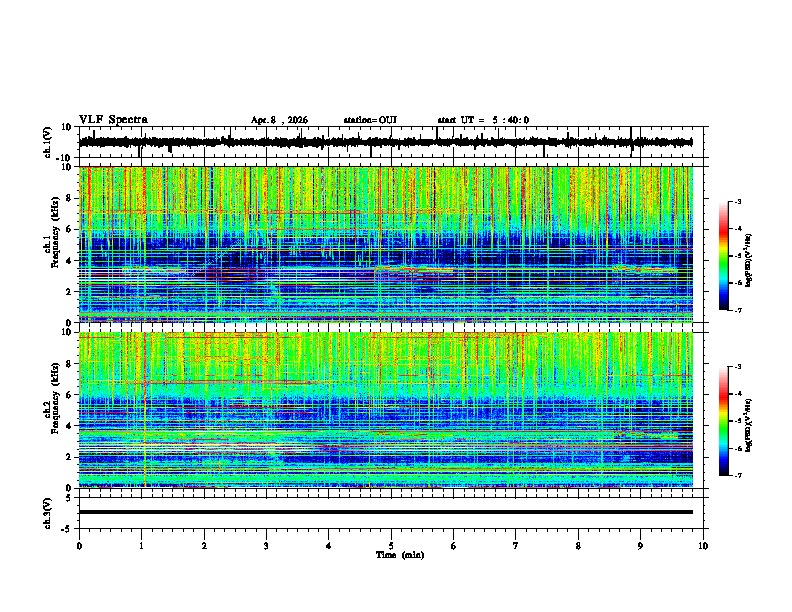Click time axis tick label "5"
The height and width of the screenshot is (612, 792).
coord(391,546)
